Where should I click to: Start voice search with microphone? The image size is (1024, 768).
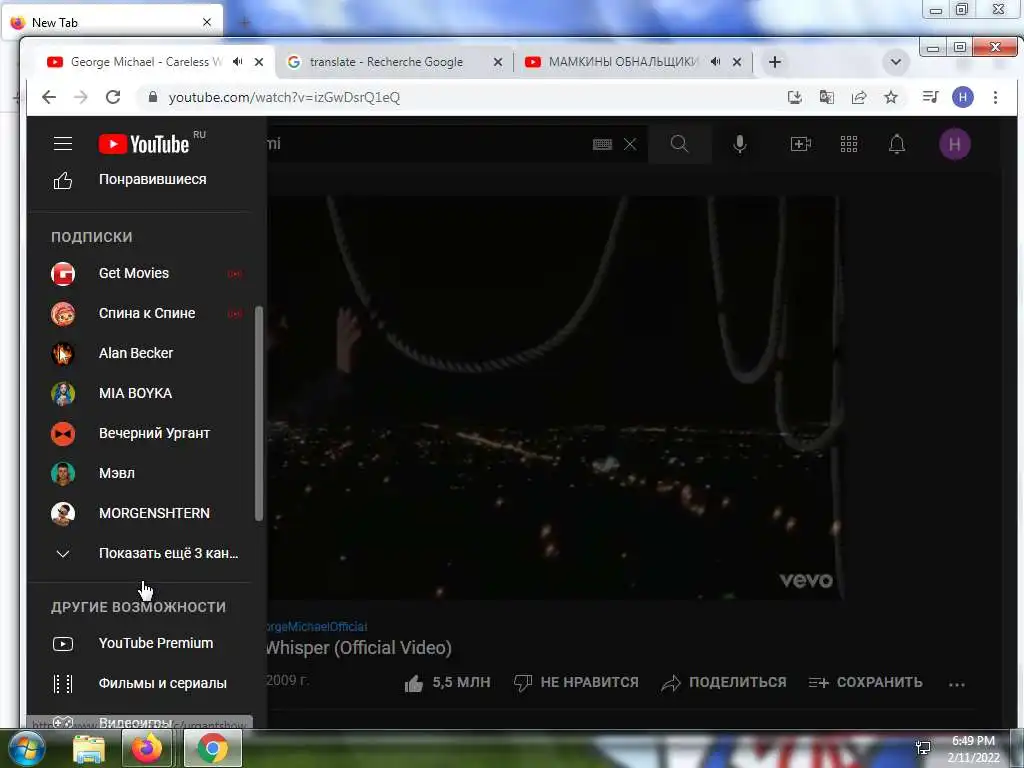[x=739, y=144]
